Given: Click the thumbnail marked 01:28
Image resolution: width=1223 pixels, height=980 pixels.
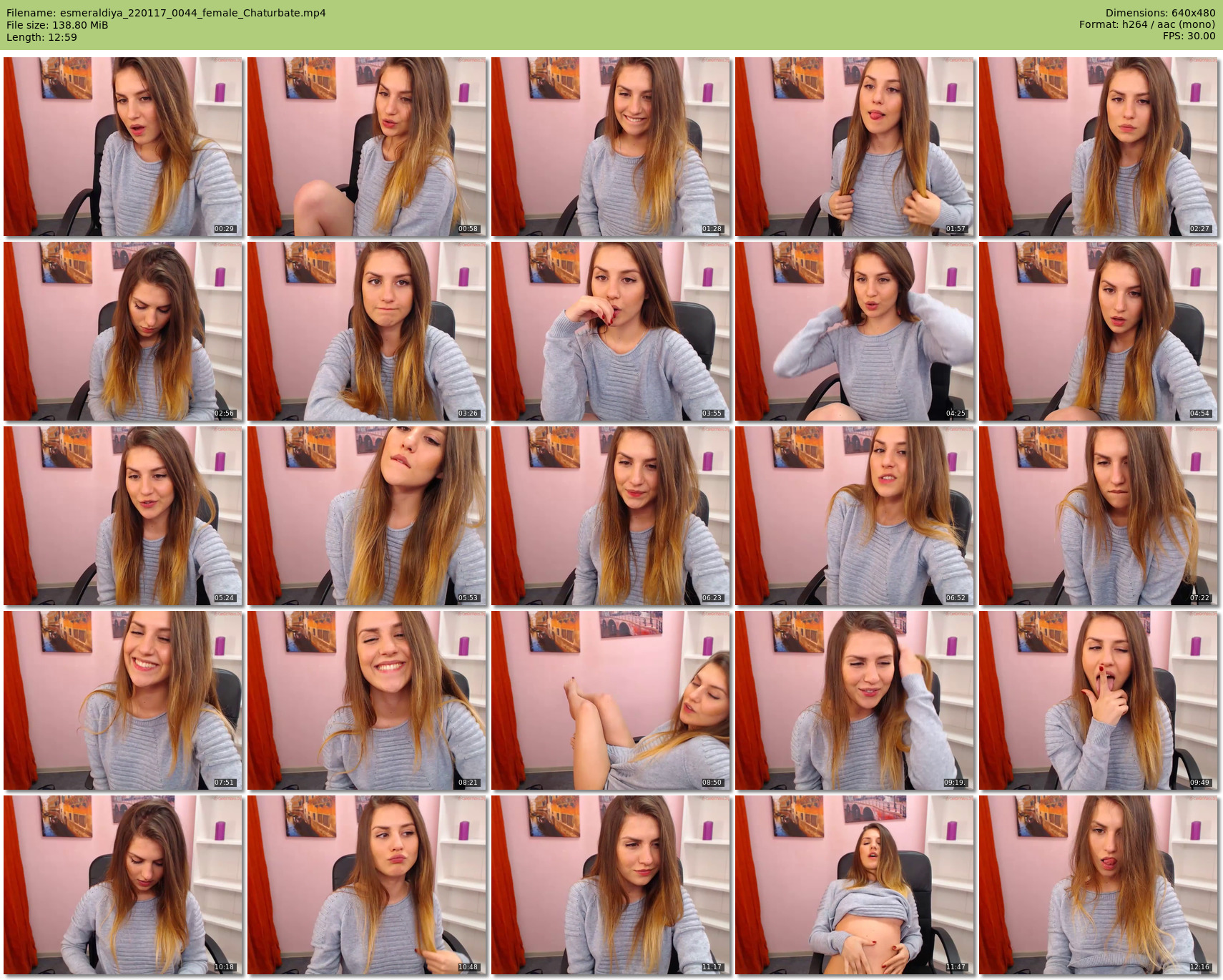Looking at the screenshot, I should click(x=611, y=147).
